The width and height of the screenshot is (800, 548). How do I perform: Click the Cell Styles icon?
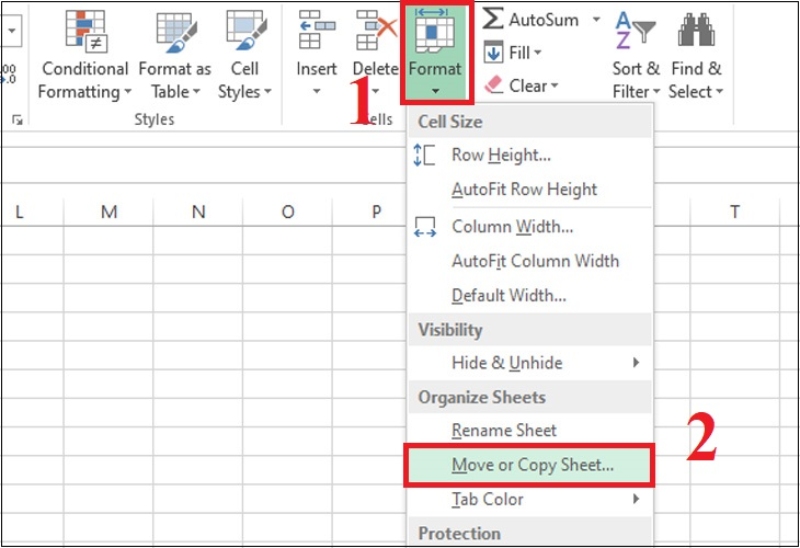pyautogui.click(x=245, y=31)
